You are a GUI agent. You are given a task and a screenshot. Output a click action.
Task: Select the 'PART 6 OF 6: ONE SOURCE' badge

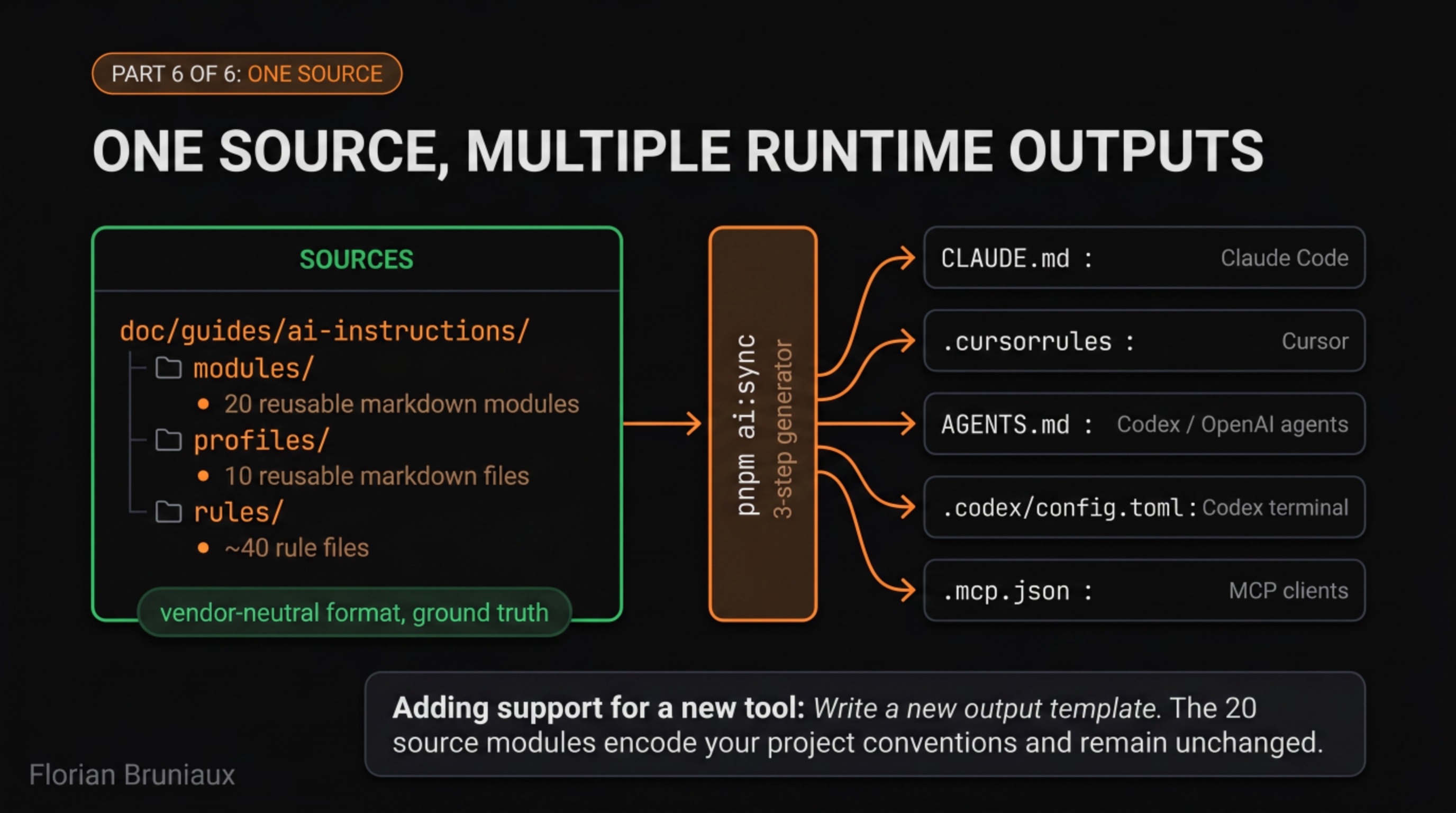point(247,74)
